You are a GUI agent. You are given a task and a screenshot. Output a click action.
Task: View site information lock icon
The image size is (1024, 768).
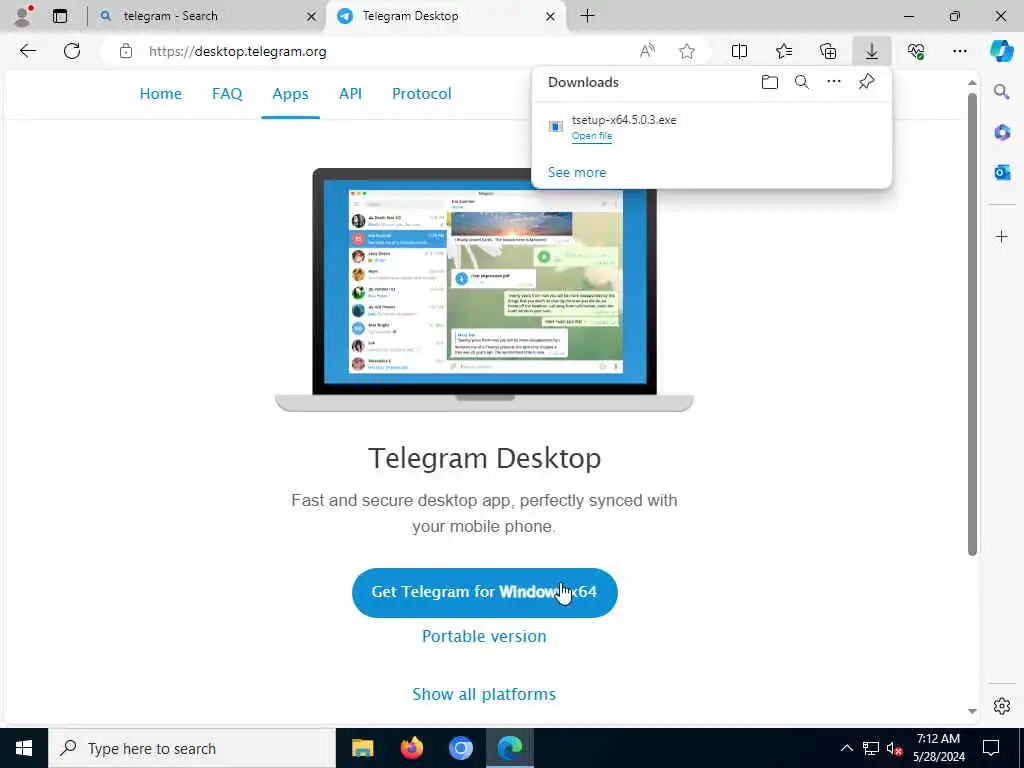[126, 51]
